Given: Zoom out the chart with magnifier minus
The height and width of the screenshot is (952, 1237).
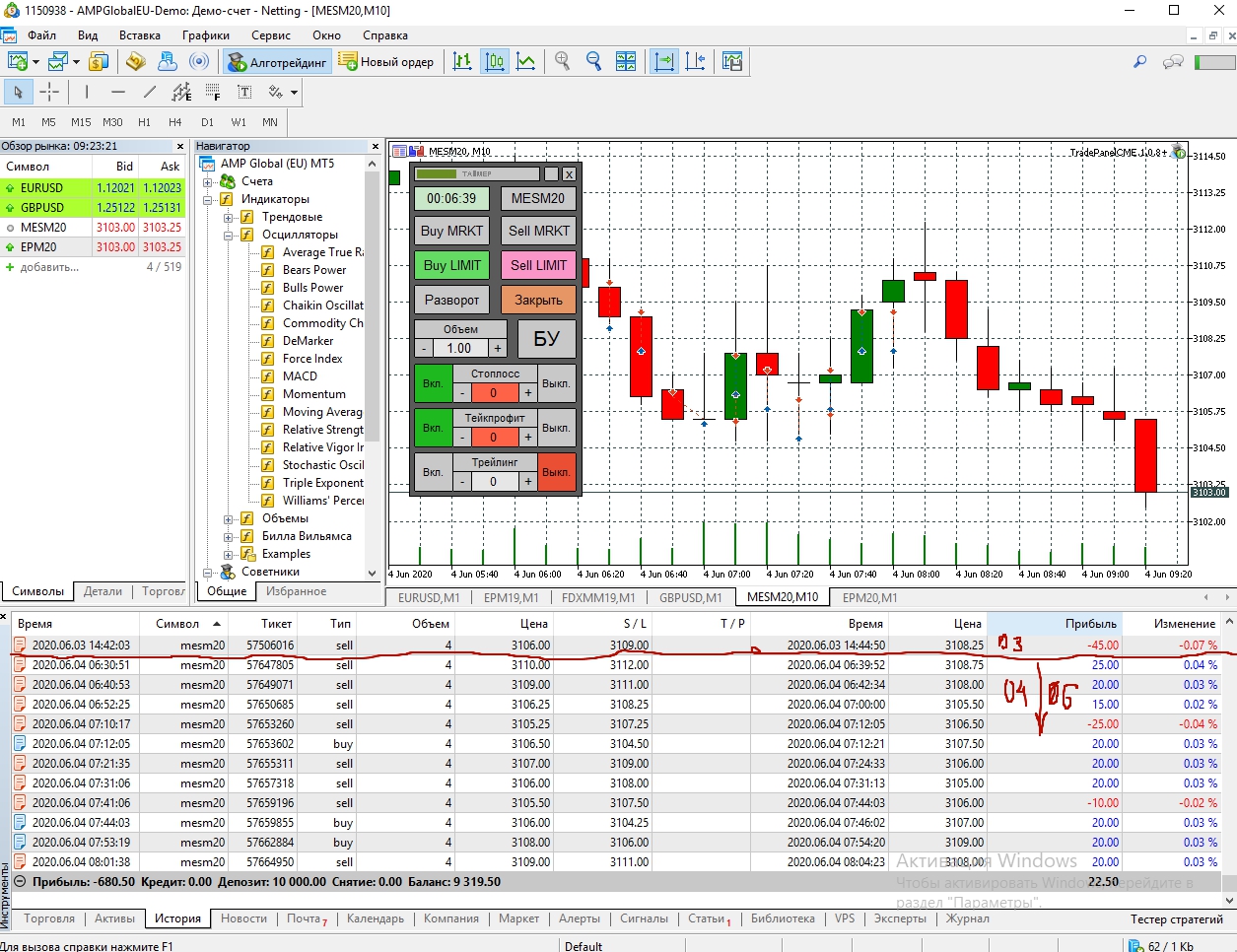Looking at the screenshot, I should [593, 62].
